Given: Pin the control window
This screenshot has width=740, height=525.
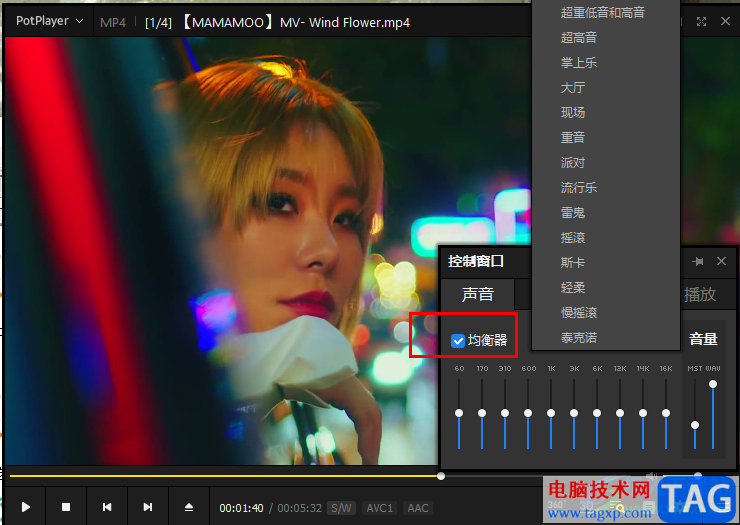Looking at the screenshot, I should click(698, 261).
